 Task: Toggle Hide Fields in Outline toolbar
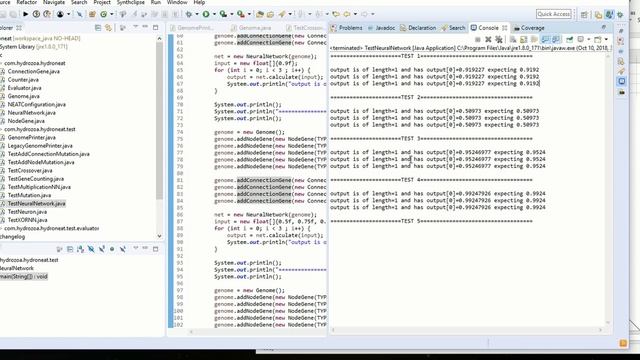91,249
